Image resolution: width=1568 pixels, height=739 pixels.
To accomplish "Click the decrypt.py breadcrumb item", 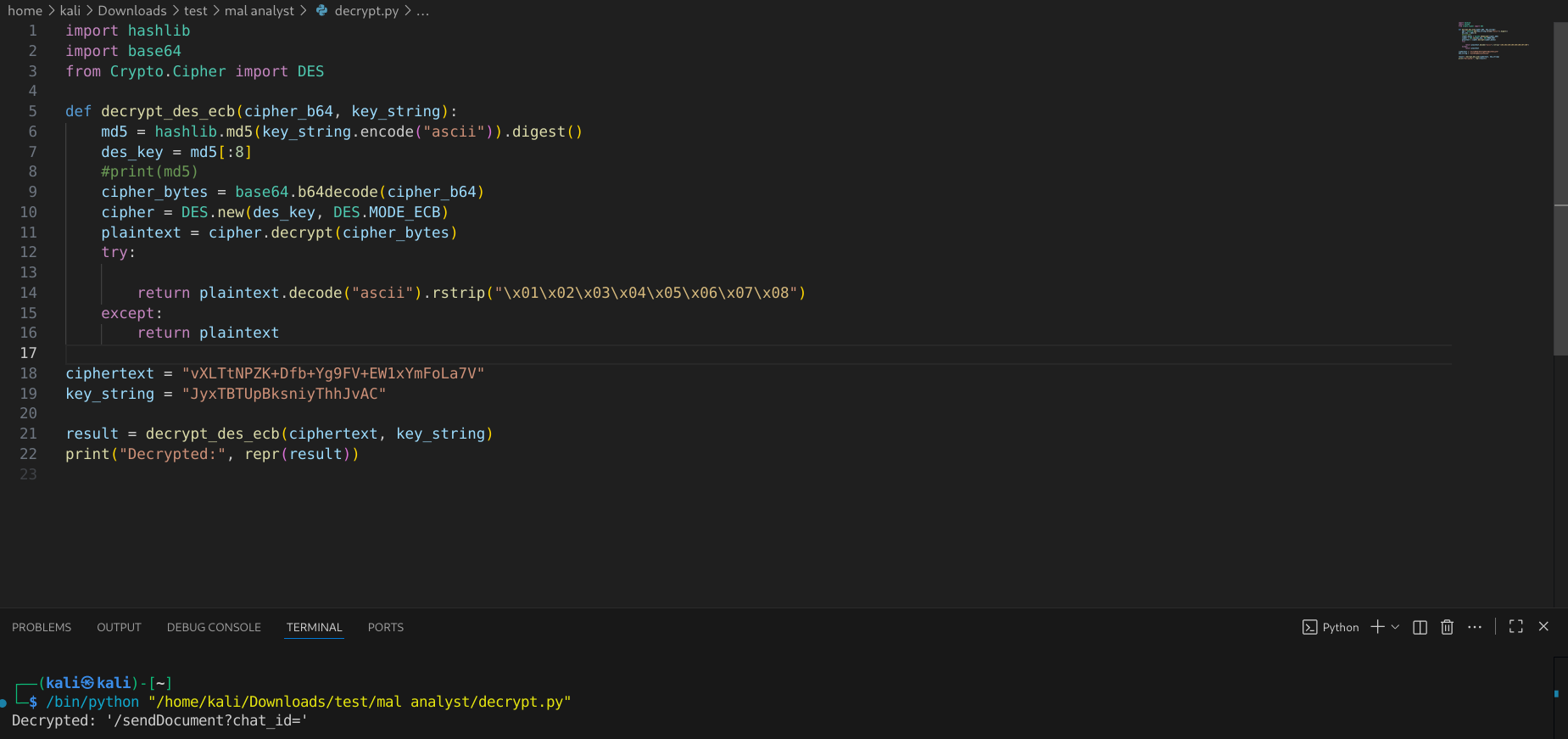I will [x=366, y=11].
